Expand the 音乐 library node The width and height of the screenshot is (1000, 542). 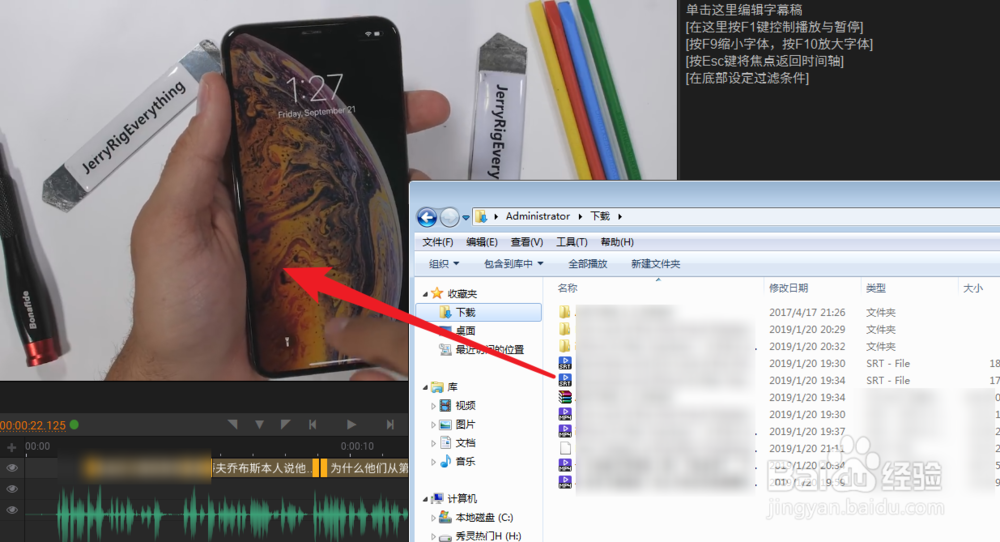434,462
